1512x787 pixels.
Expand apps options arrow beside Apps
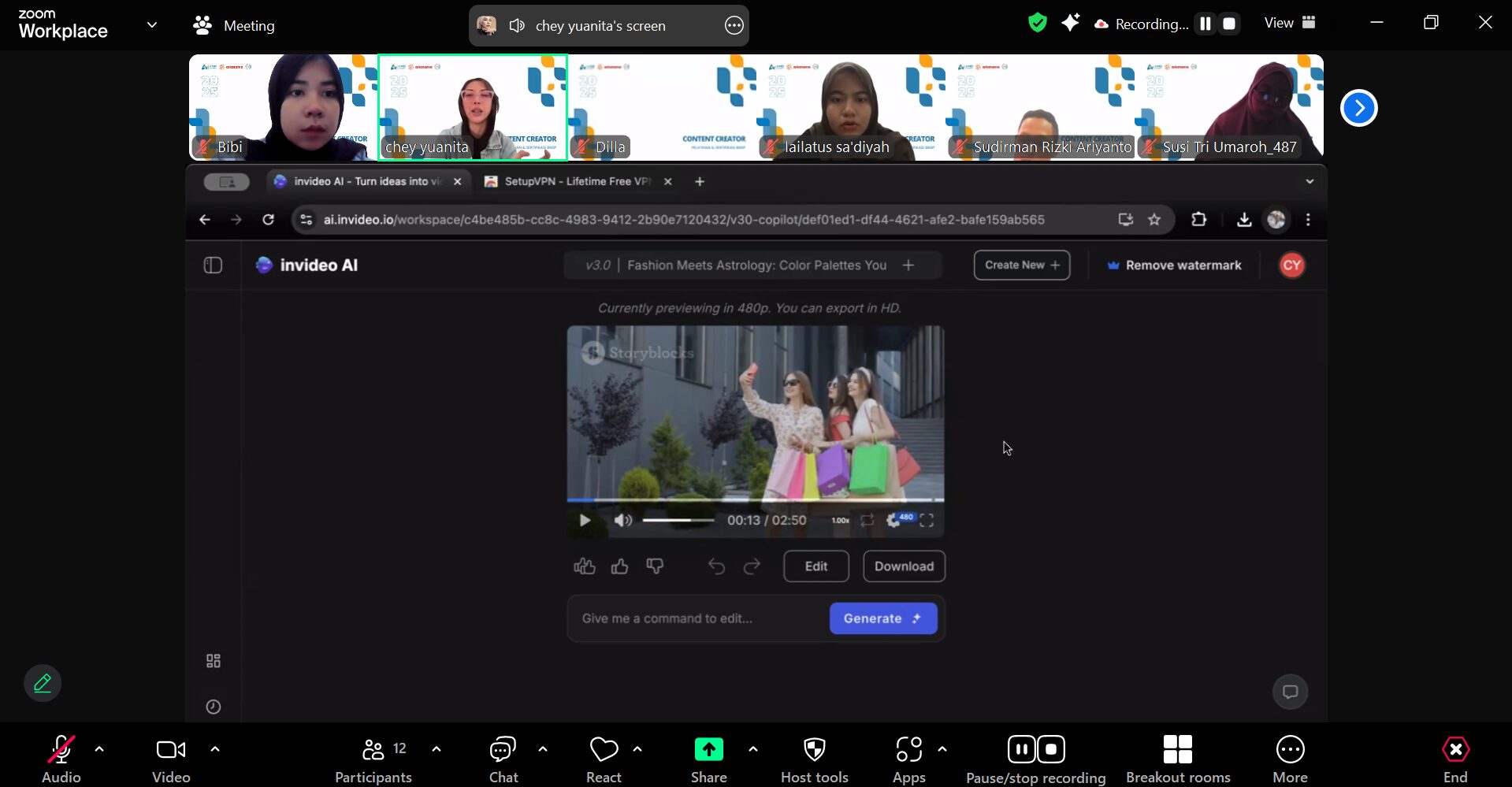click(942, 749)
